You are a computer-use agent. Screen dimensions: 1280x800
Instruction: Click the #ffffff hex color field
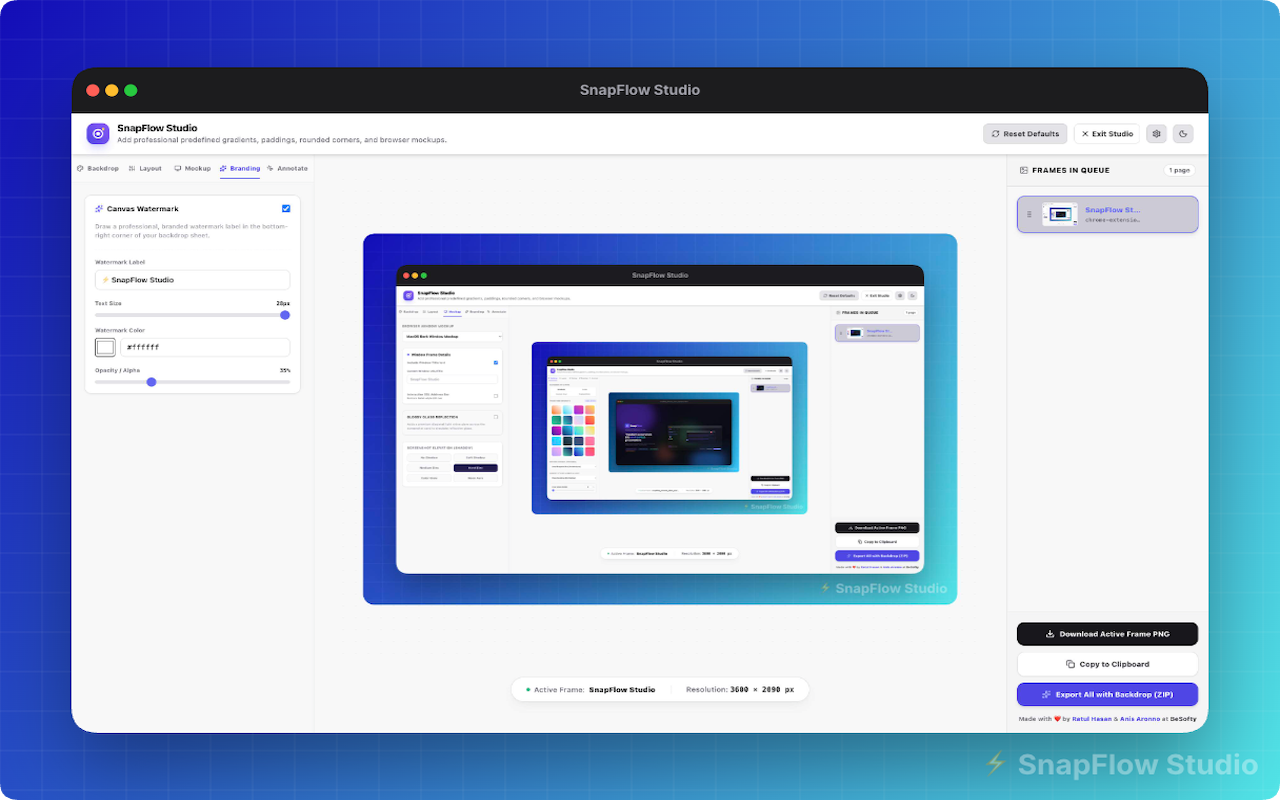205,347
